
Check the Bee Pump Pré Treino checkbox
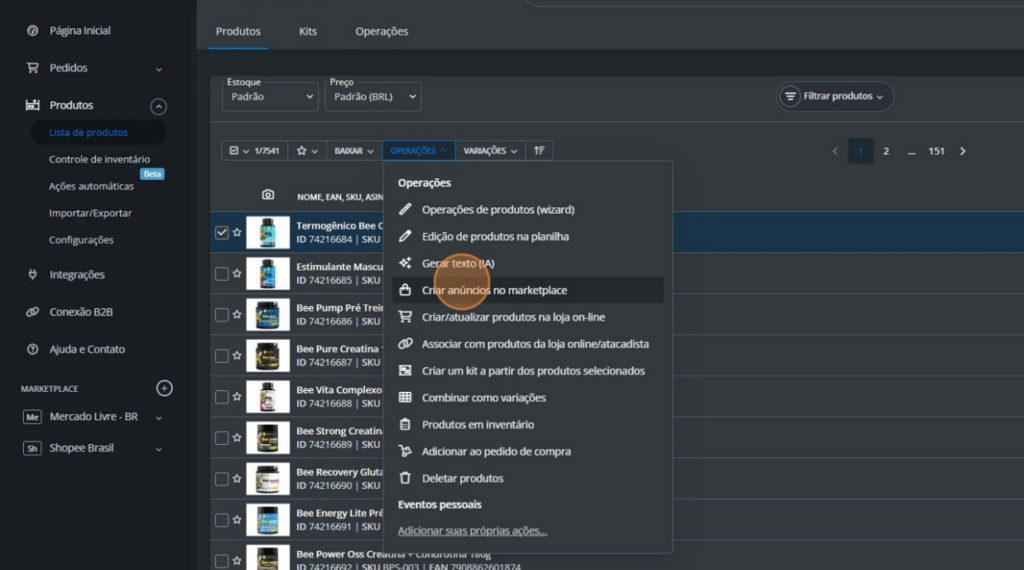pos(222,314)
